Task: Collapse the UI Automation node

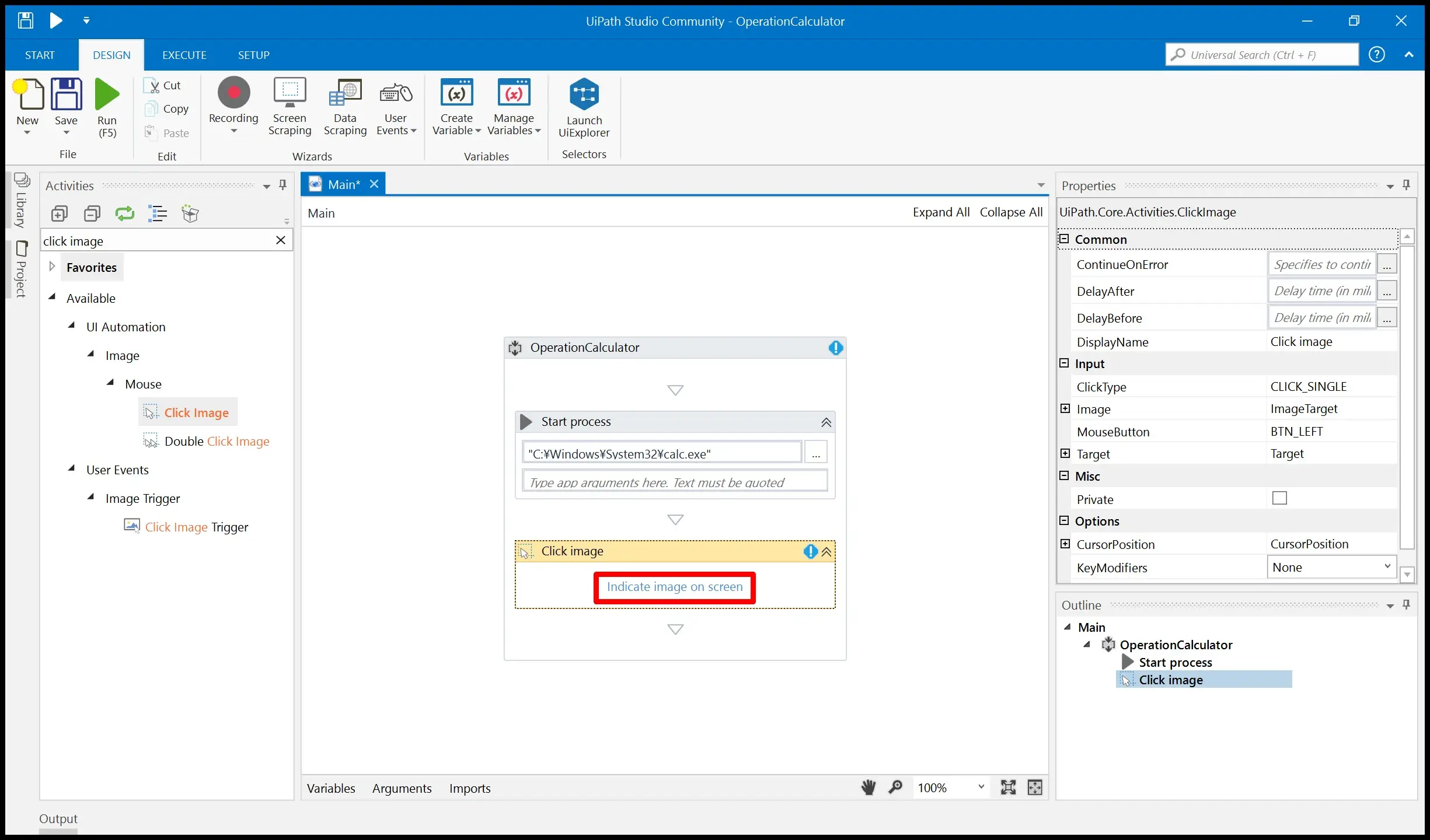Action: [71, 325]
